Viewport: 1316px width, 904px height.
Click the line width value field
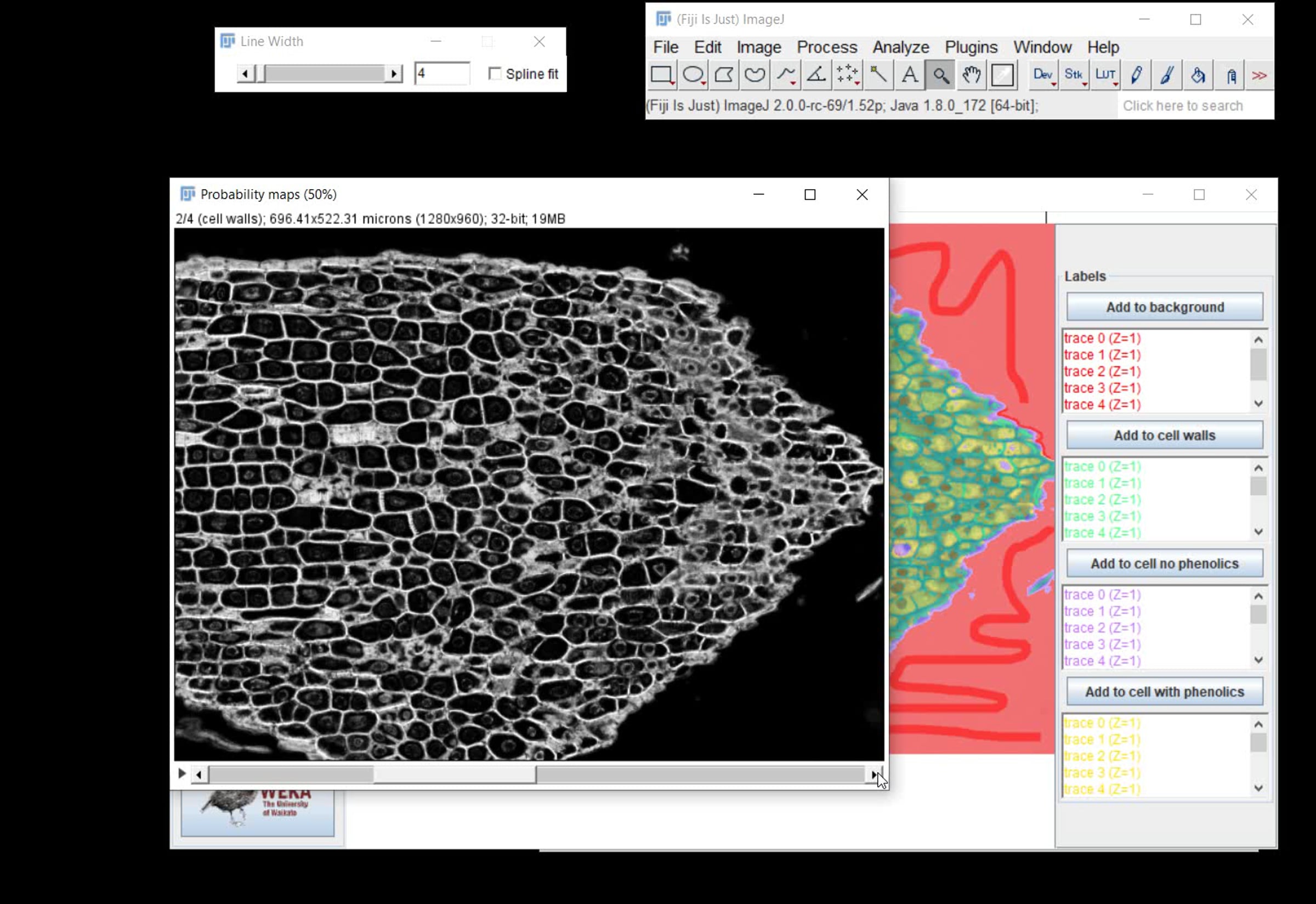pyautogui.click(x=442, y=74)
